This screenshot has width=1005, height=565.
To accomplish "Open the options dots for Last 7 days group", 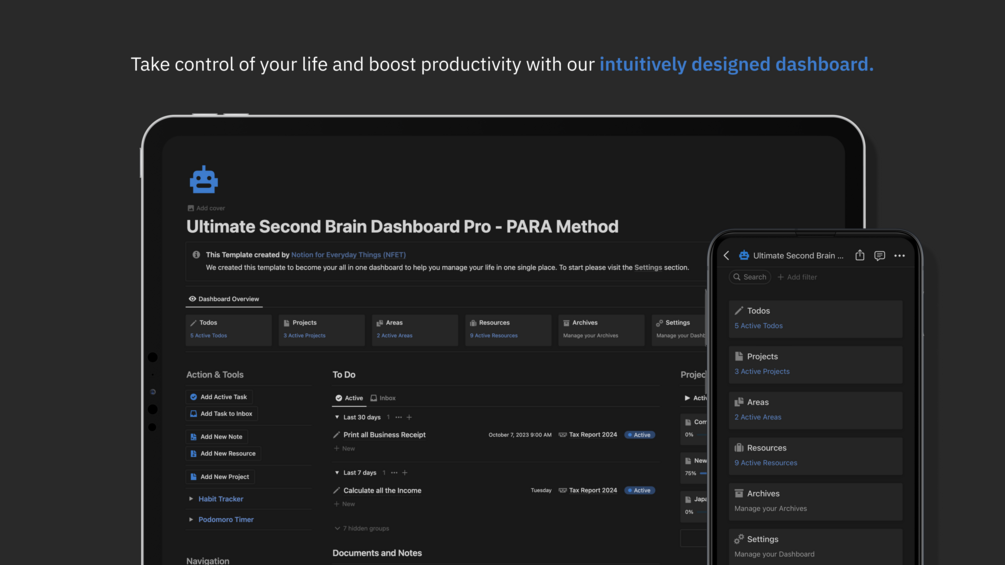I will pyautogui.click(x=394, y=473).
